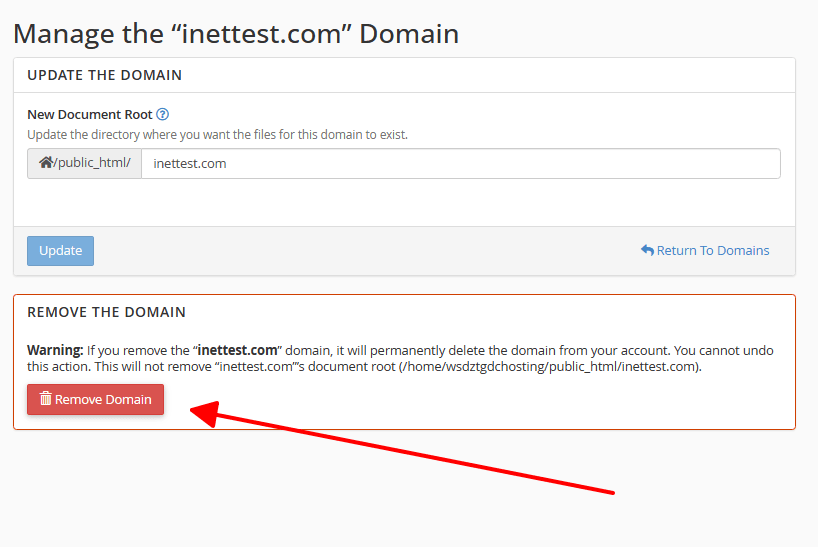Click the New Document Root label
818x547 pixels.
[90, 114]
